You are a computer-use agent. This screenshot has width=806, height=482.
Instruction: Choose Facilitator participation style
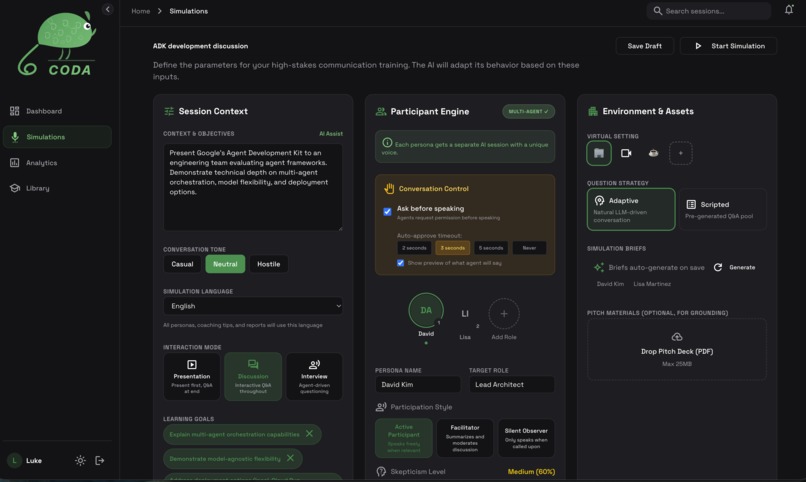465,438
